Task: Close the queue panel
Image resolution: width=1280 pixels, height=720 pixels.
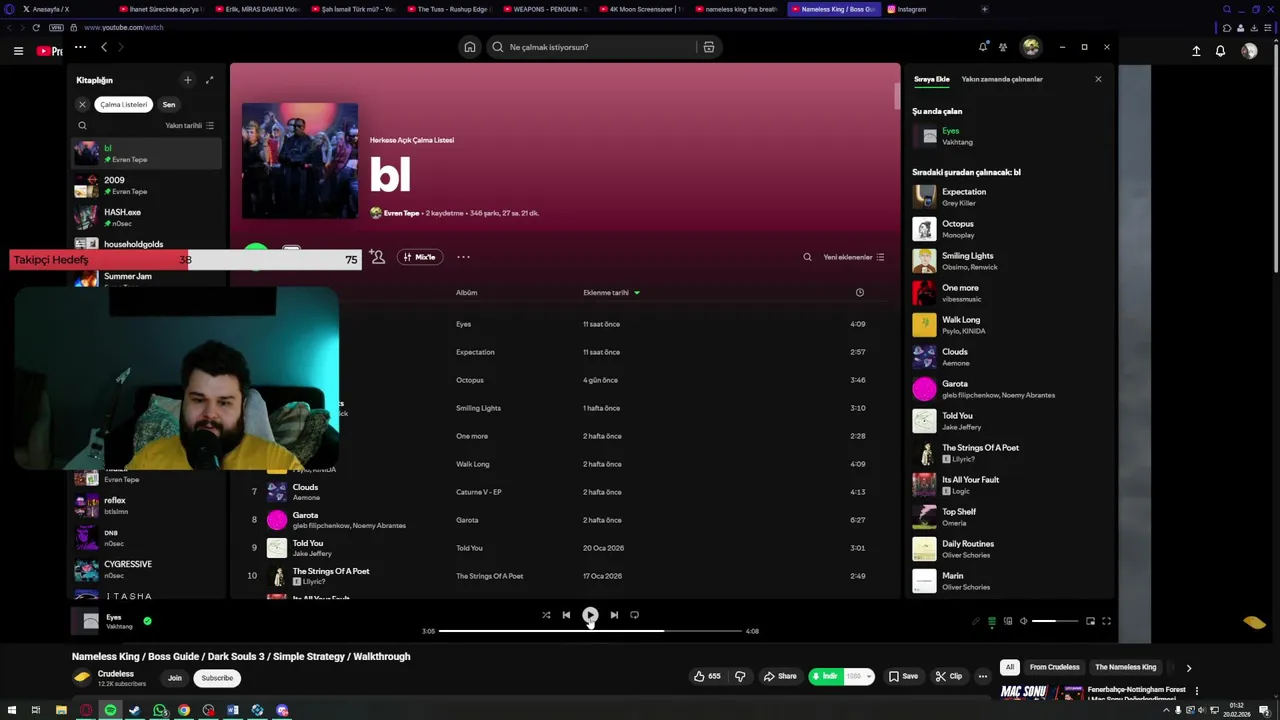Action: pos(1098,79)
